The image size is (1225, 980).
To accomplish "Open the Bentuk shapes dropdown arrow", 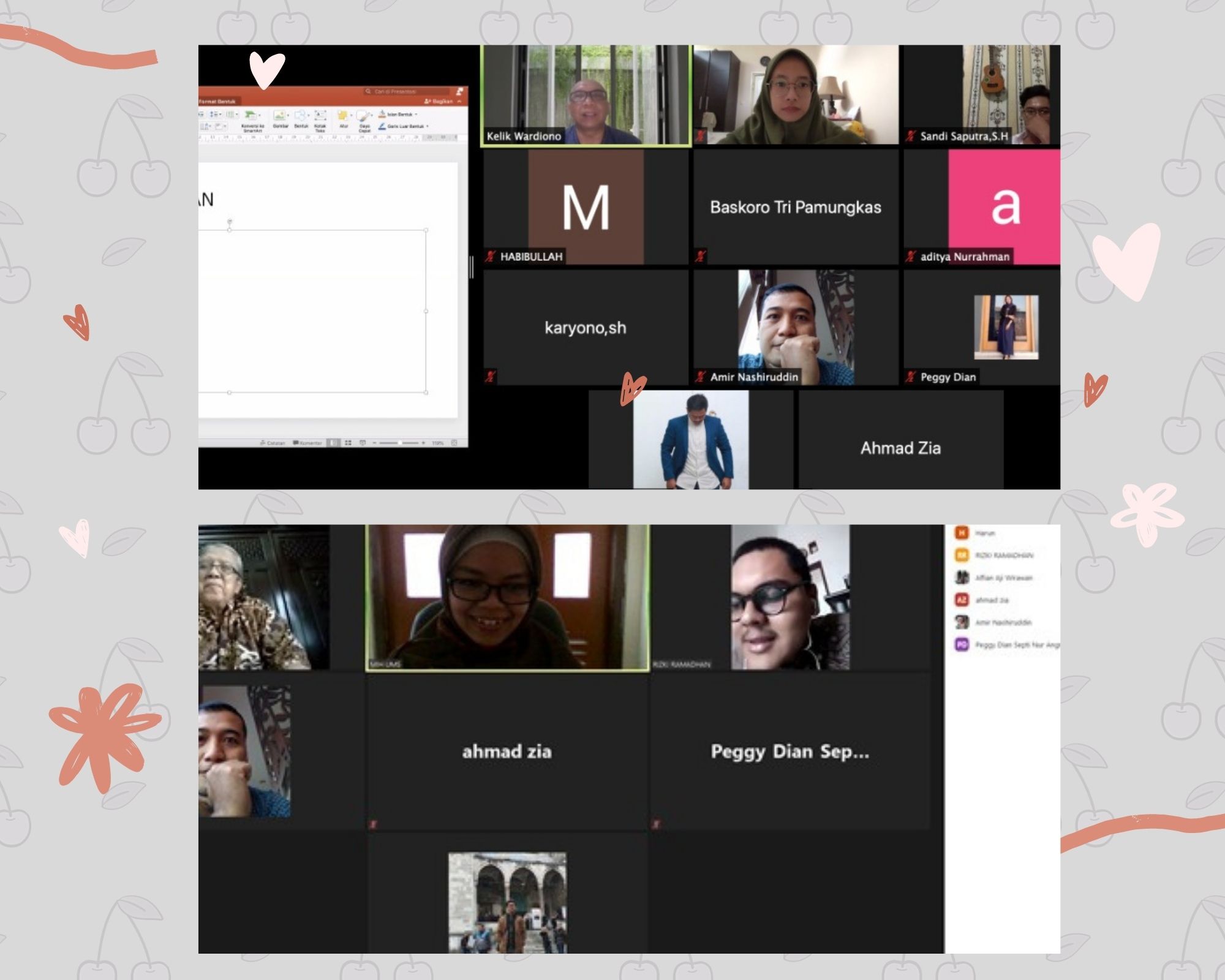I will (x=308, y=115).
